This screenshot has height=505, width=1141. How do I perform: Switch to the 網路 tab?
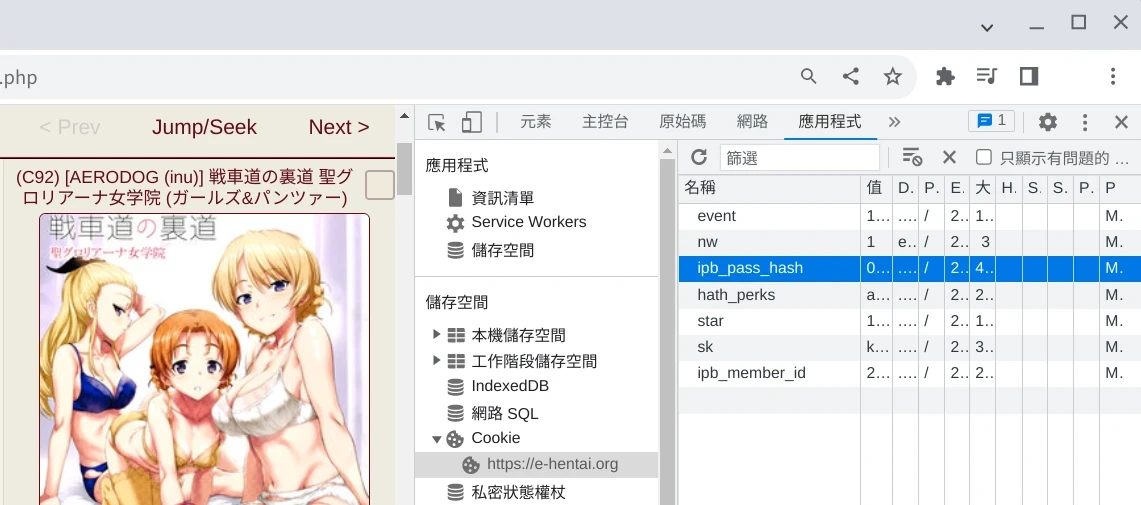tap(752, 122)
